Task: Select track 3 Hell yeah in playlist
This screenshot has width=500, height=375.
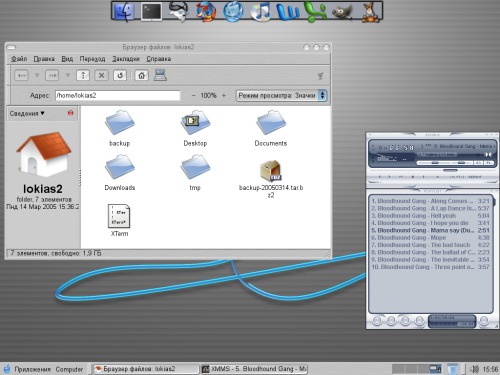Action: tap(430, 216)
